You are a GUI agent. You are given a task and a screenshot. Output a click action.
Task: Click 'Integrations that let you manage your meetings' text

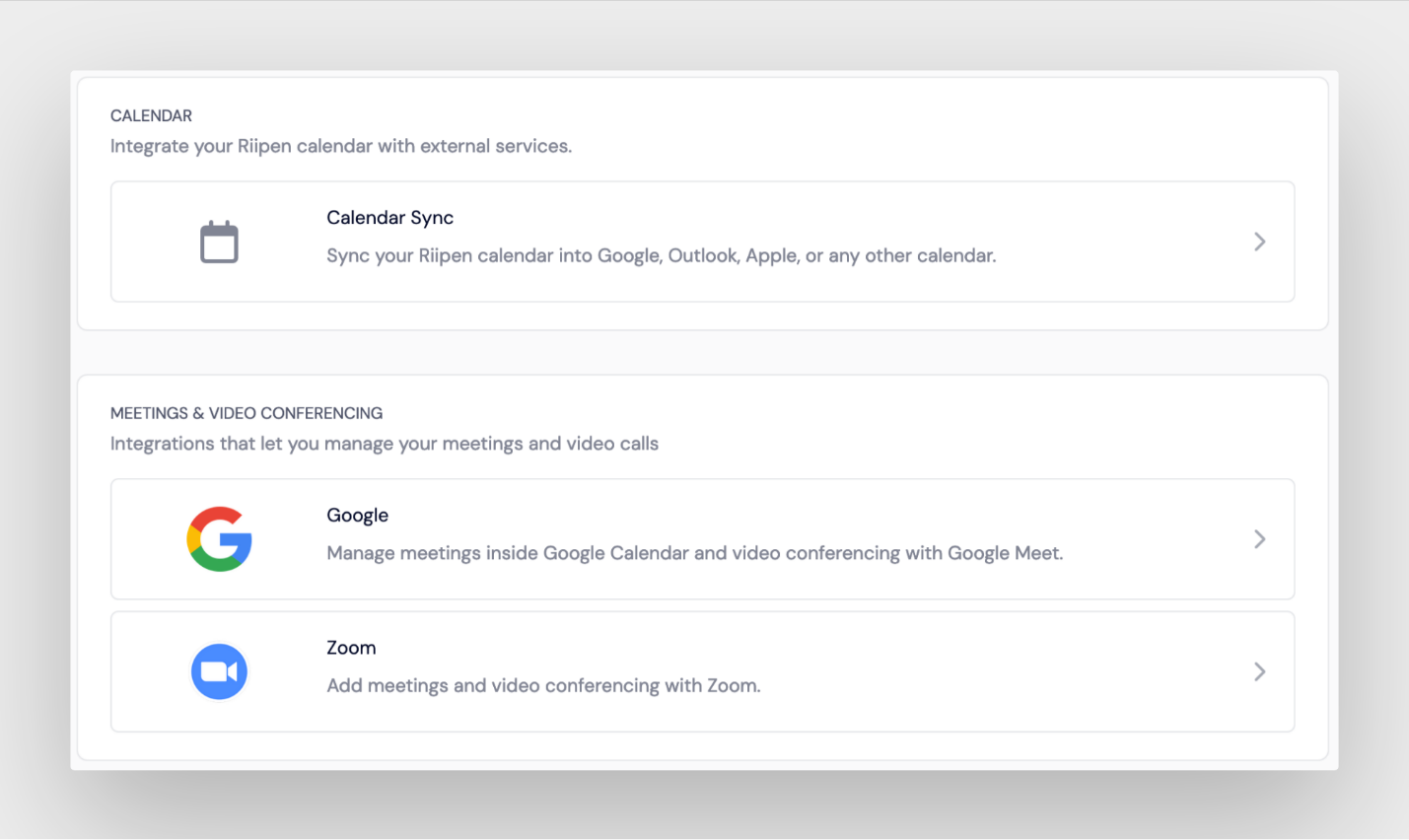pos(385,444)
